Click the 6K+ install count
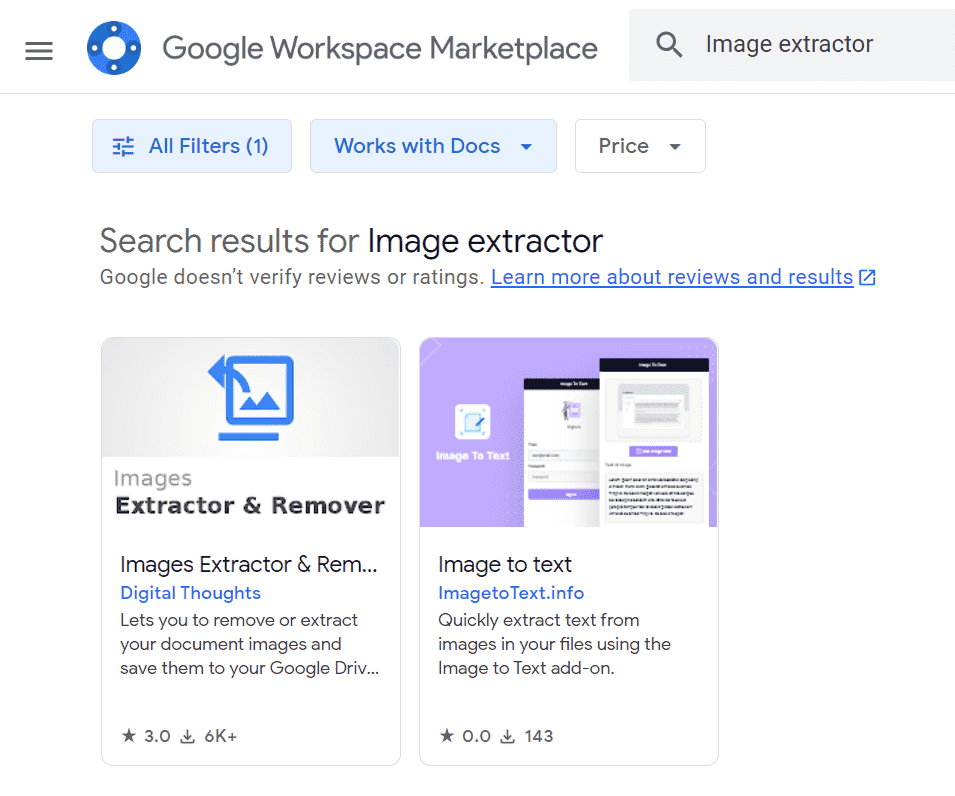The height and width of the screenshot is (796, 955). (x=220, y=736)
